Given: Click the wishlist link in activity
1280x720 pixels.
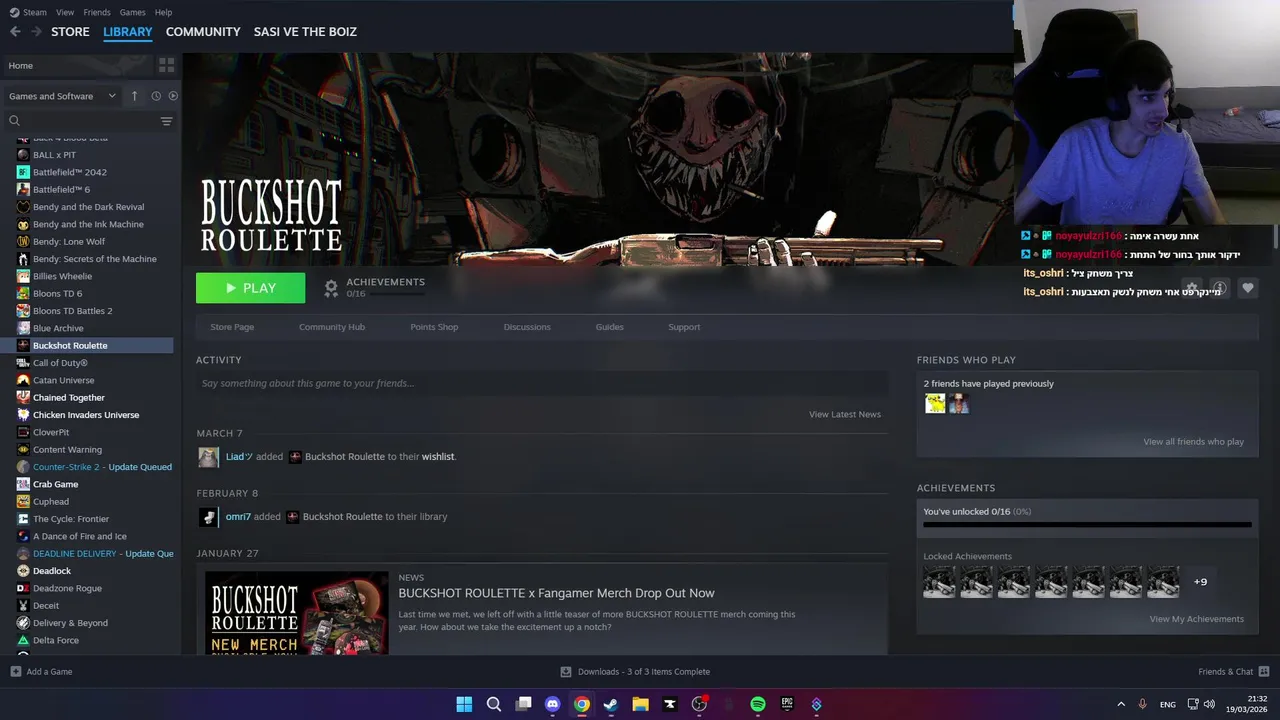Looking at the screenshot, I should (x=437, y=457).
